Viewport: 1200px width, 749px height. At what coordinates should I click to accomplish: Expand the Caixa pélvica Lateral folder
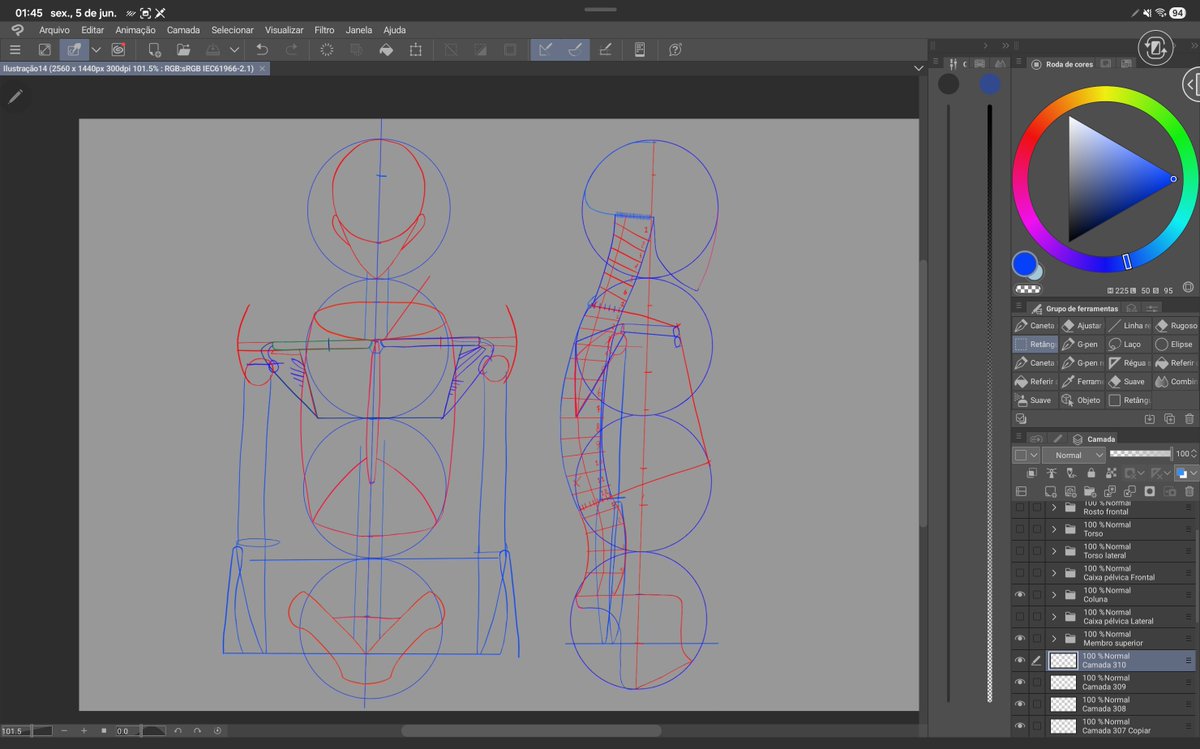coord(1053,616)
